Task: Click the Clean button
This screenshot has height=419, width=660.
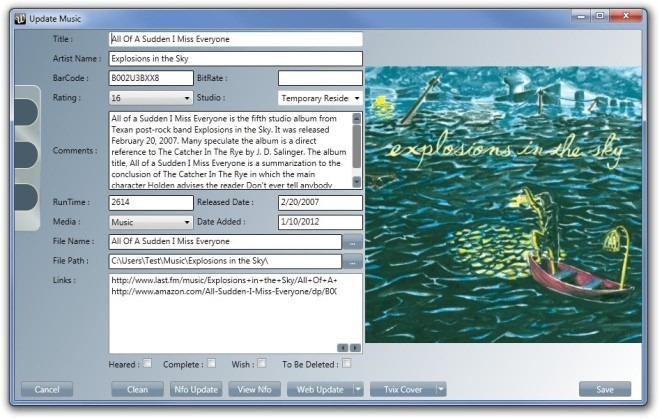Action: pyautogui.click(x=137, y=390)
